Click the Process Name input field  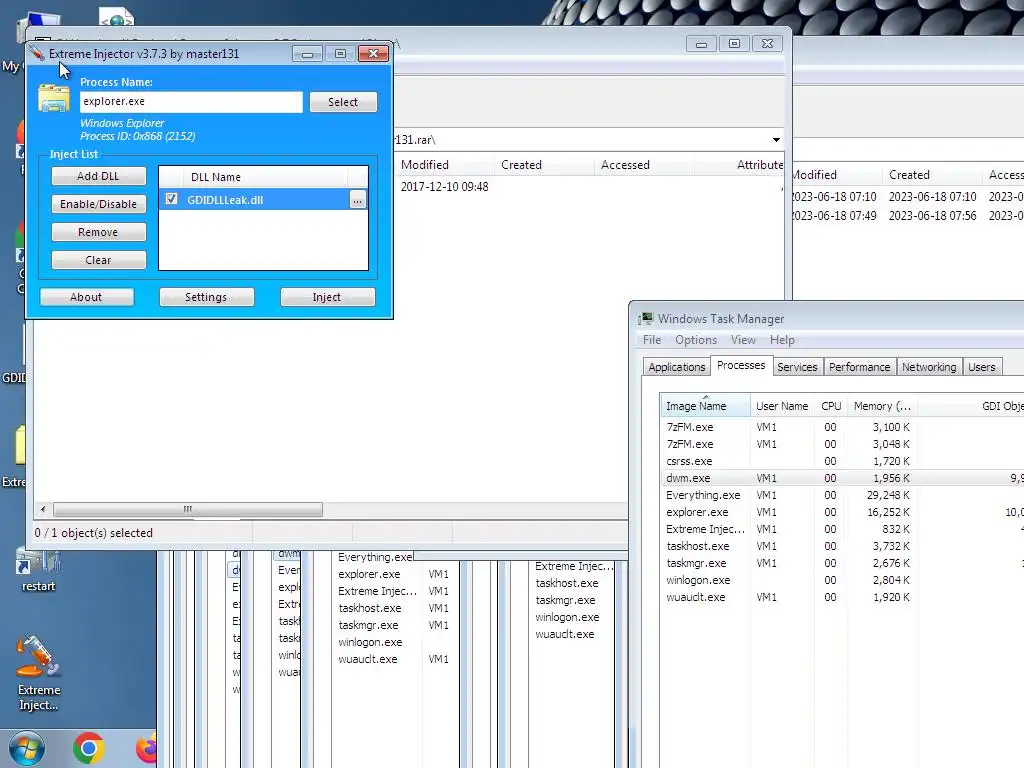191,101
